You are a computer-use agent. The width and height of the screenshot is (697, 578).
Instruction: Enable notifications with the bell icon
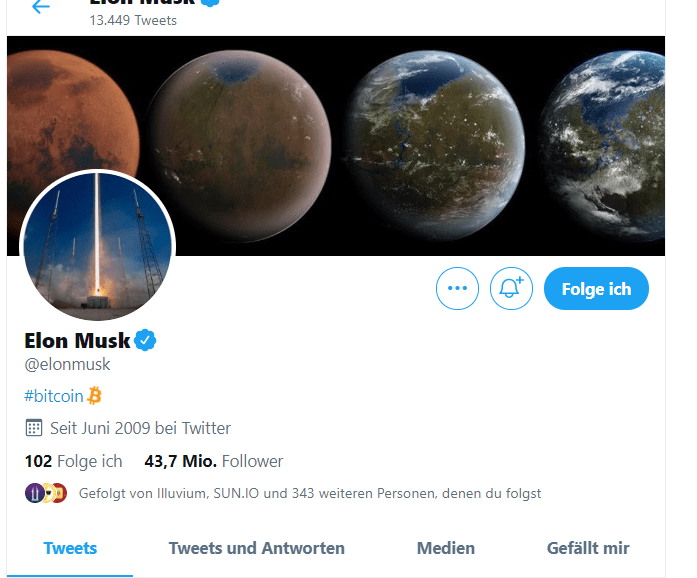click(x=511, y=288)
